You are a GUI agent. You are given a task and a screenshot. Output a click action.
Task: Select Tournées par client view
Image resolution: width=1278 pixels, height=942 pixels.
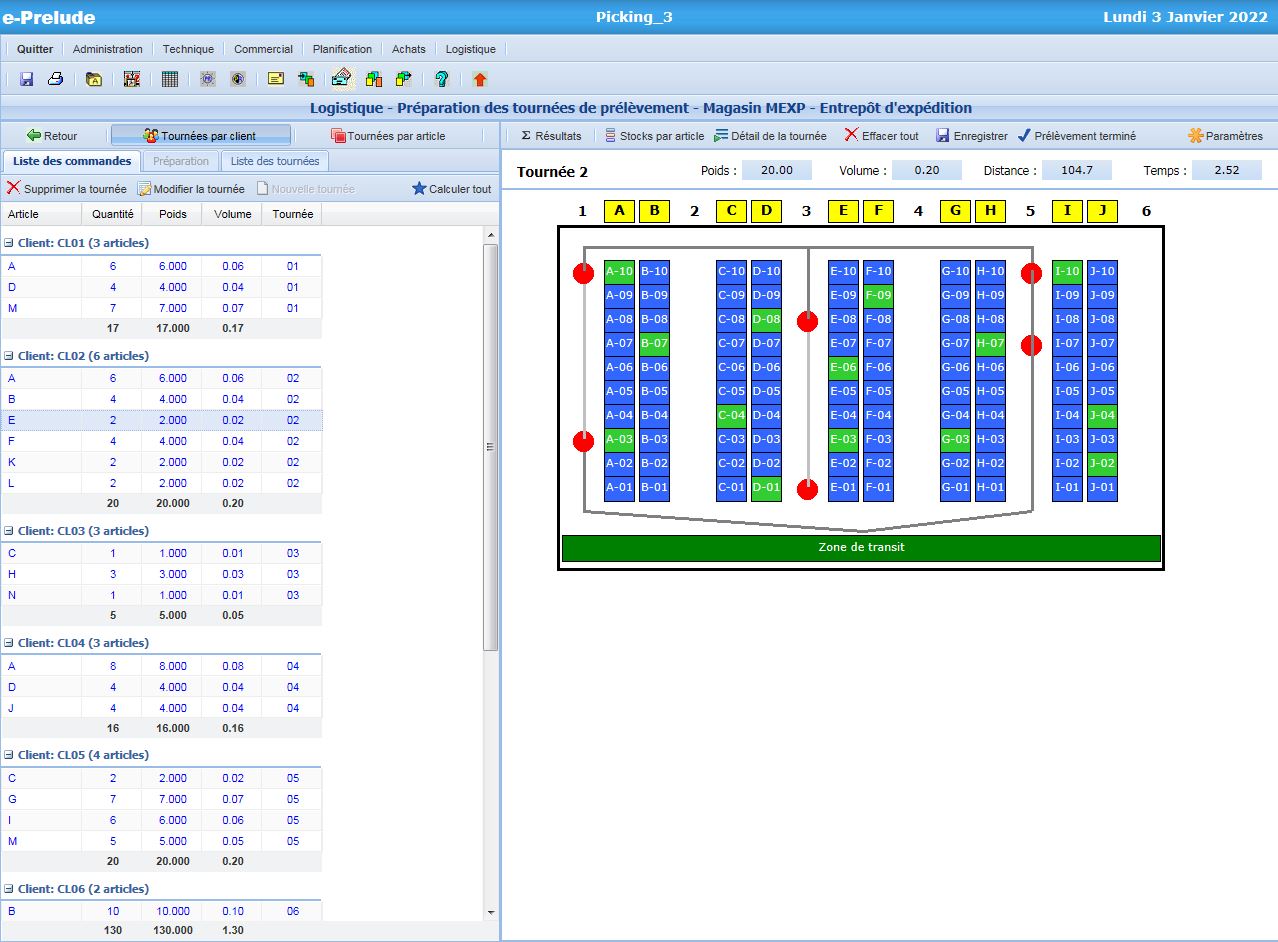(x=200, y=136)
